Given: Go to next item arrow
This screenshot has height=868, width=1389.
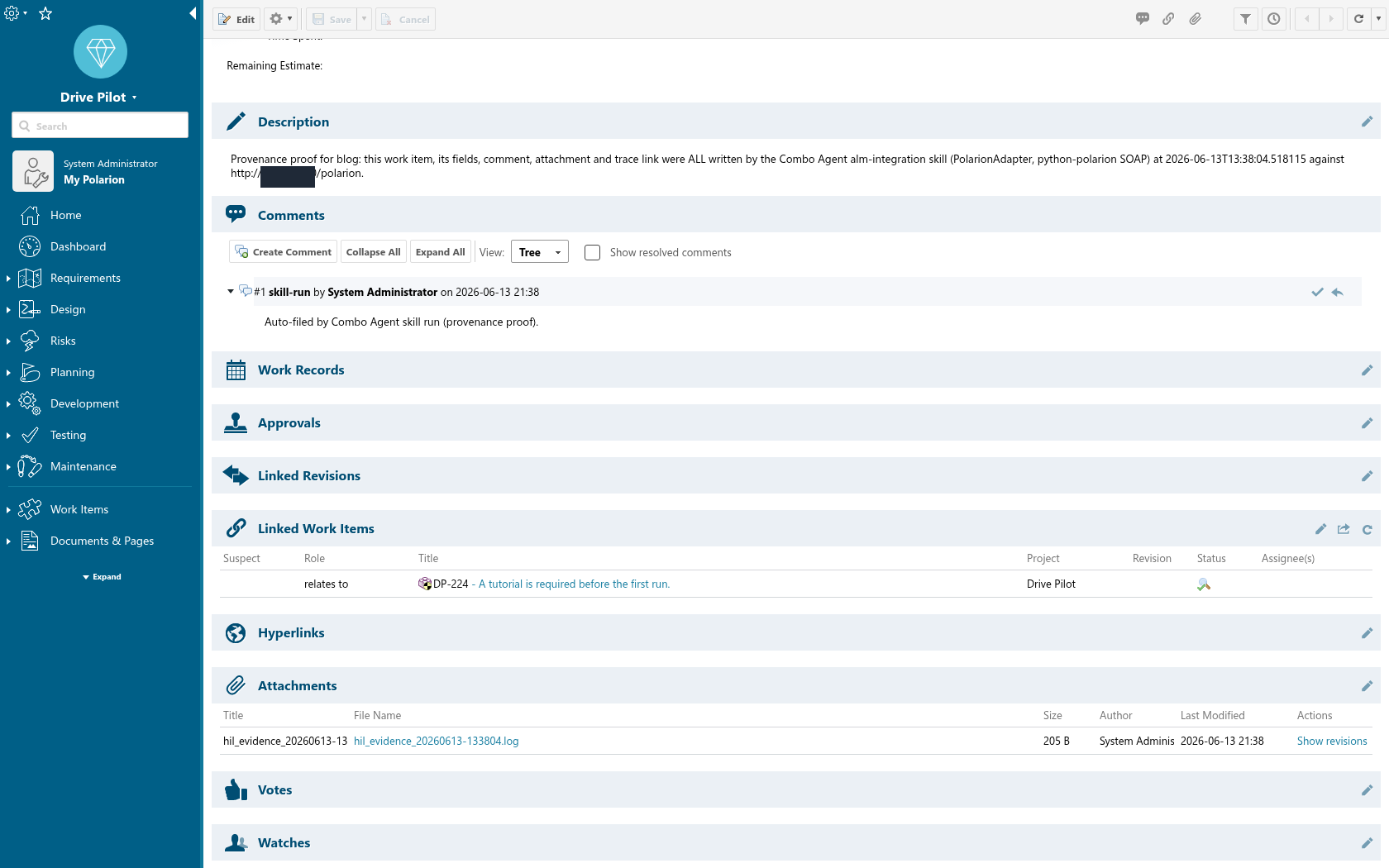Looking at the screenshot, I should click(x=1331, y=19).
